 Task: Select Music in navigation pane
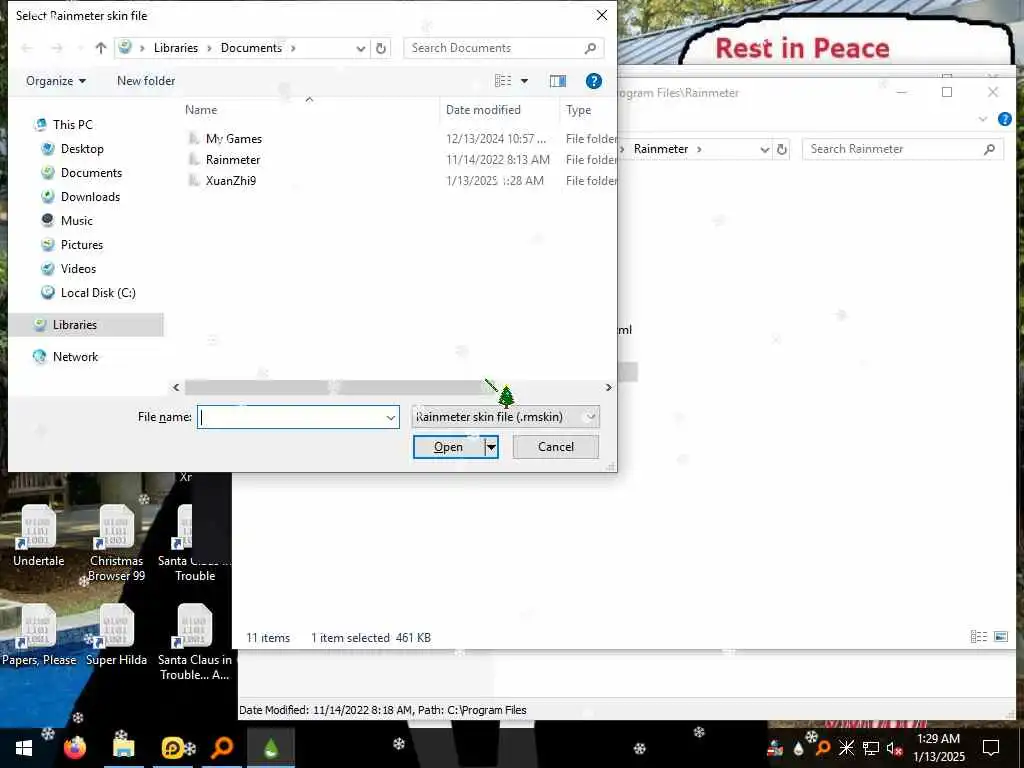[76, 221]
